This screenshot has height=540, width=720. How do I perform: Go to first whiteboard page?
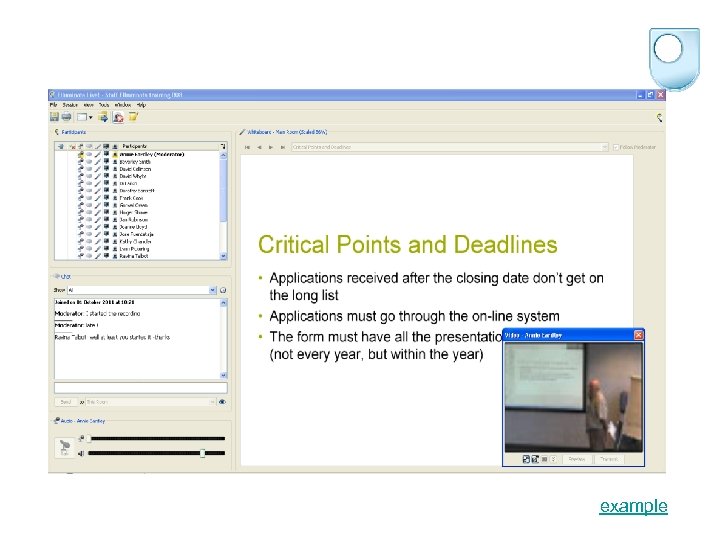coord(248,147)
